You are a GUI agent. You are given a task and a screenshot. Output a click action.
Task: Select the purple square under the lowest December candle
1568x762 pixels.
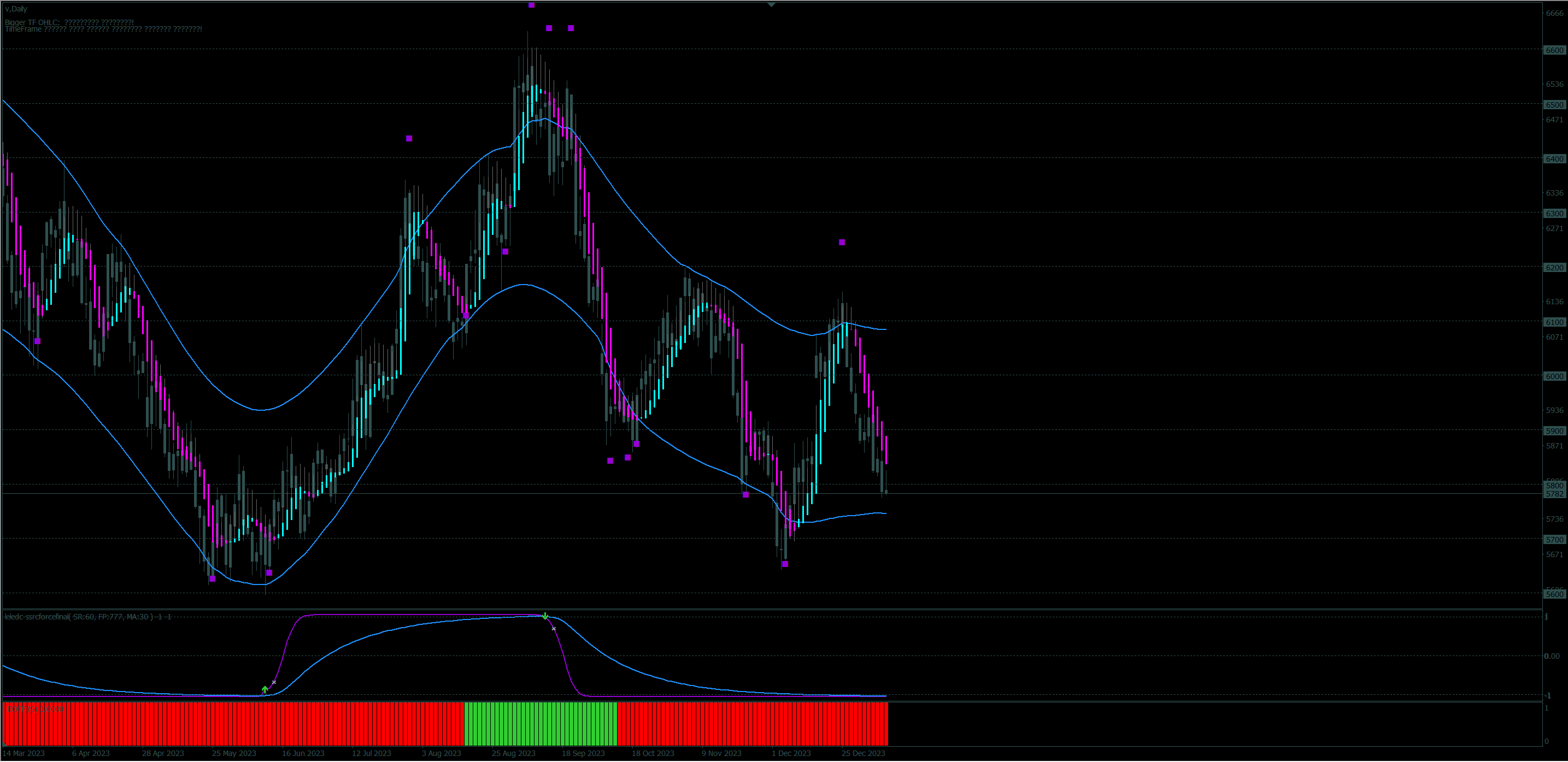[785, 564]
